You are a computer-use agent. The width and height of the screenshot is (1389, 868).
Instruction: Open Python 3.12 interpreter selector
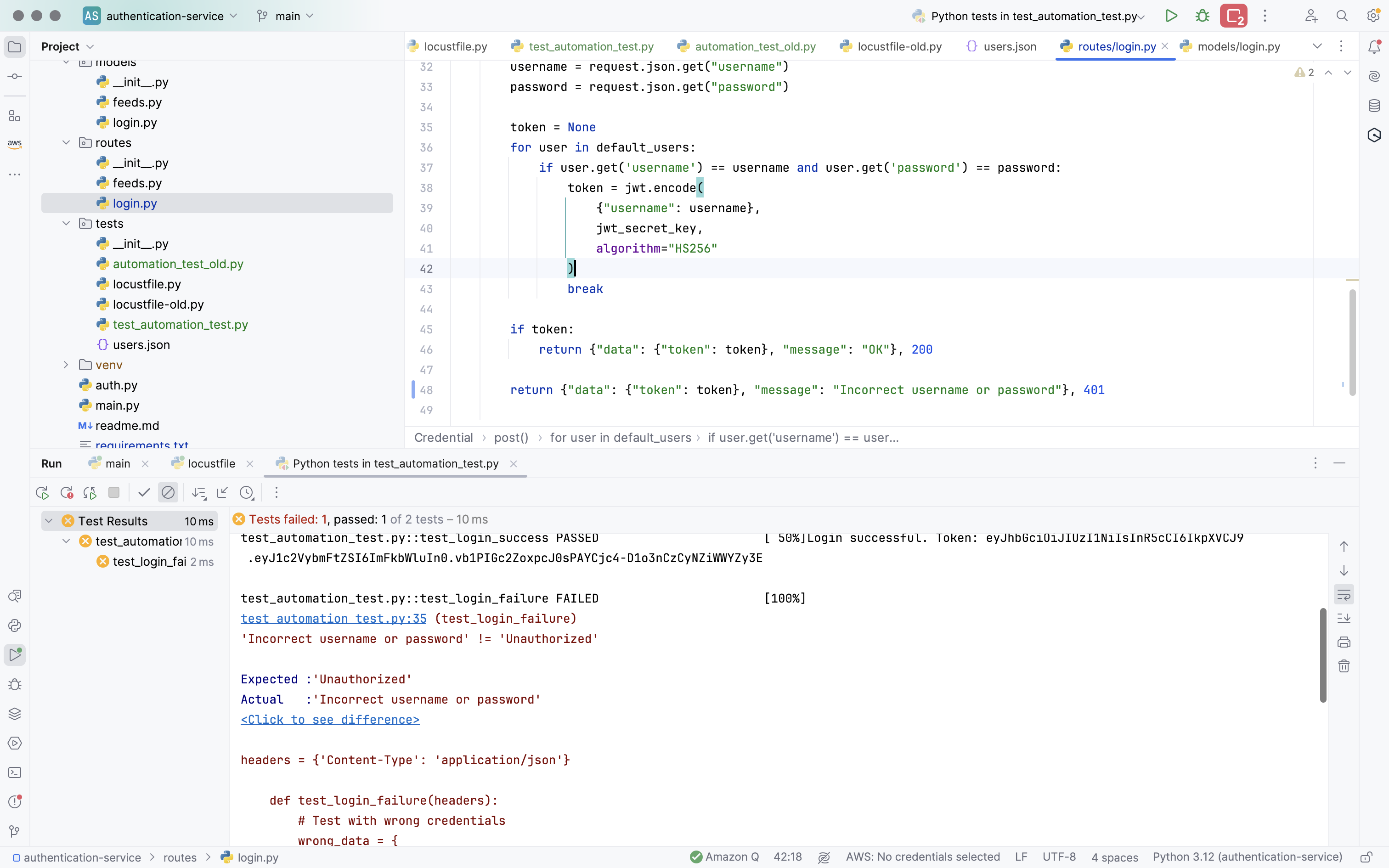[x=1247, y=857]
